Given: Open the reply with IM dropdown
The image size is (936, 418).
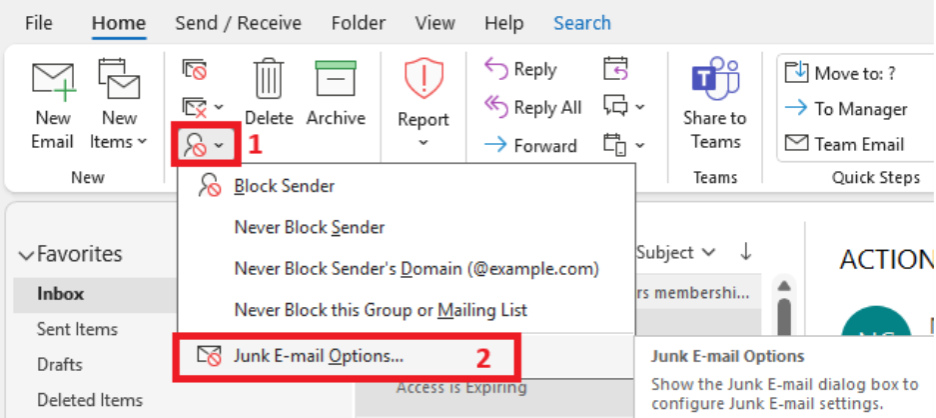Looking at the screenshot, I should pos(623,107).
